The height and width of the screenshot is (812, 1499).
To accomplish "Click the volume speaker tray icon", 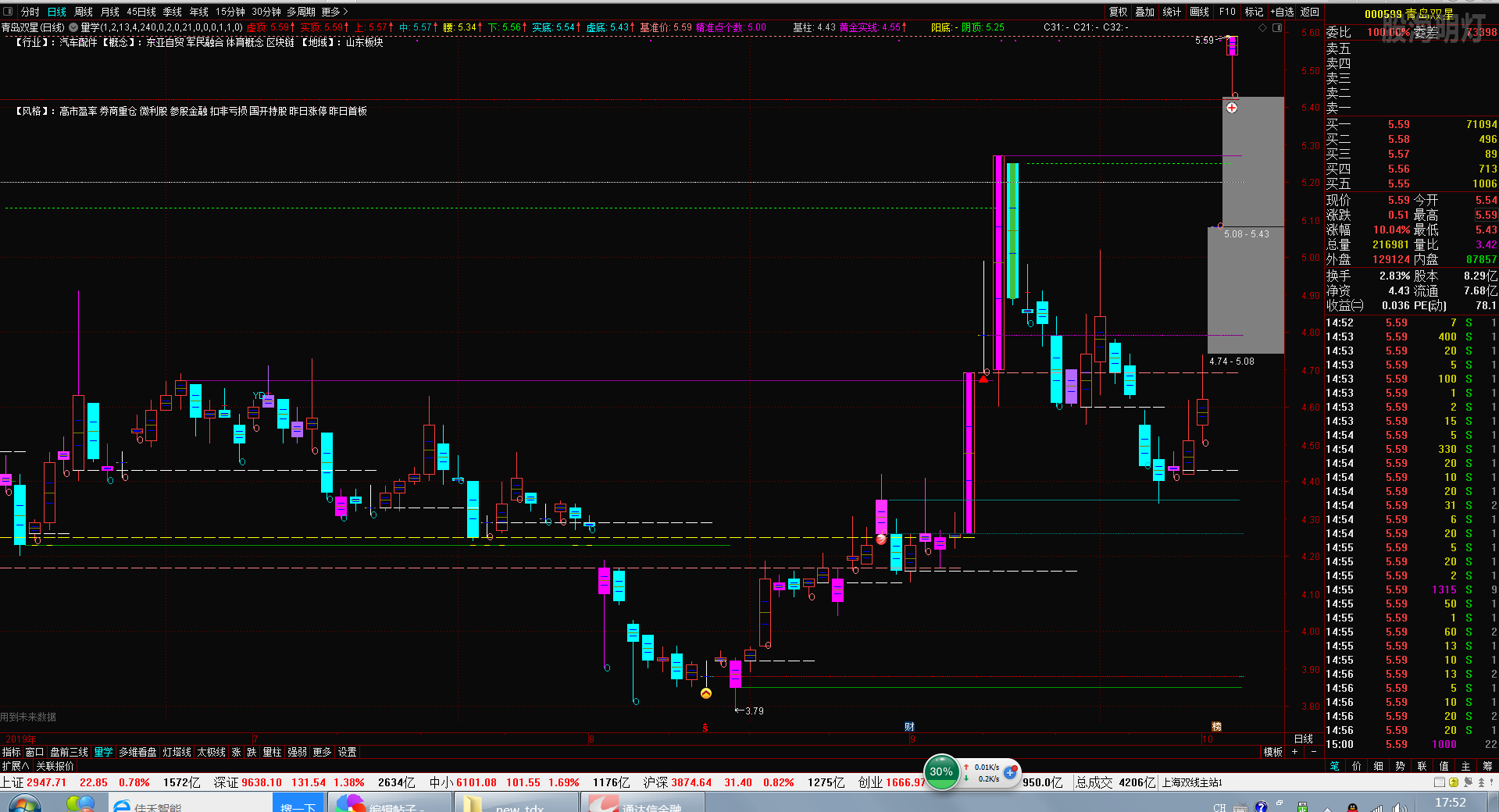I will (x=1398, y=807).
